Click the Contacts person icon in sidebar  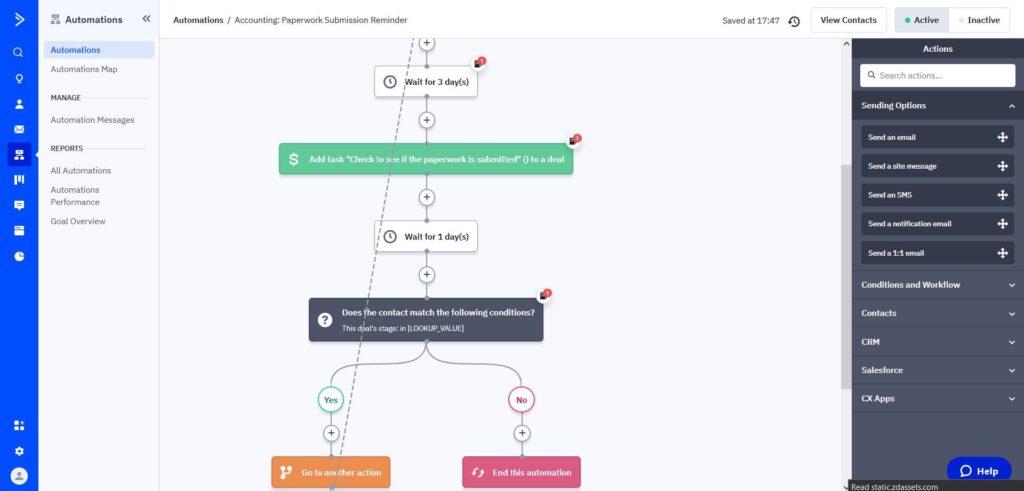(19, 104)
